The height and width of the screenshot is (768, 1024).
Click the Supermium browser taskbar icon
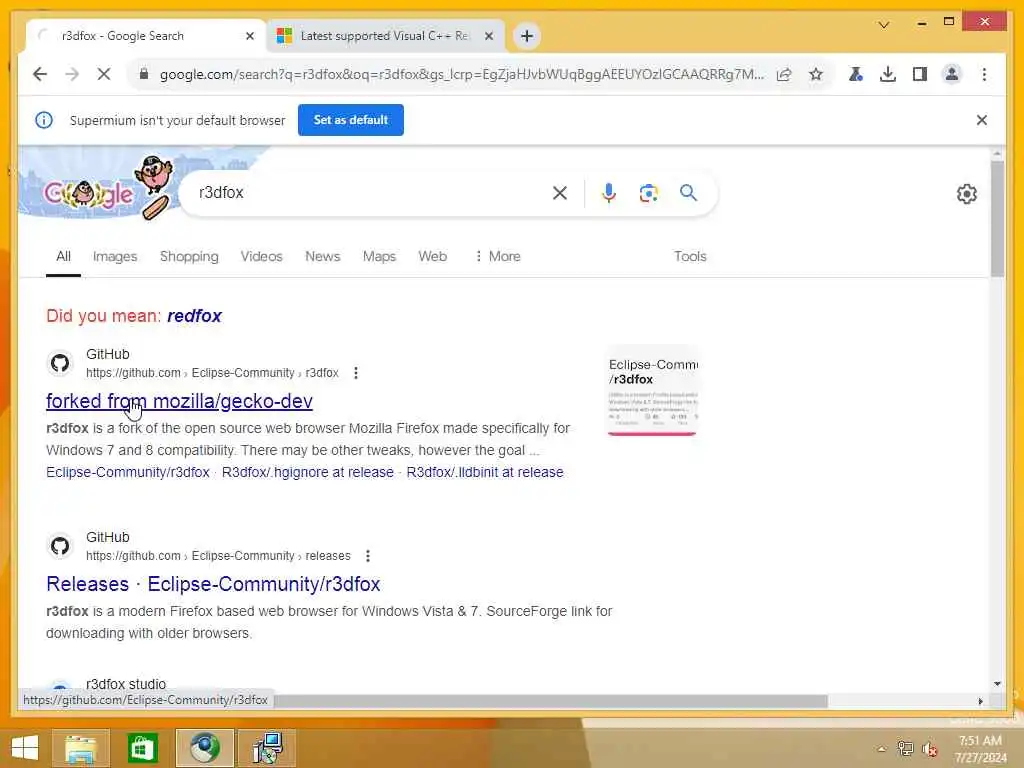tap(204, 748)
